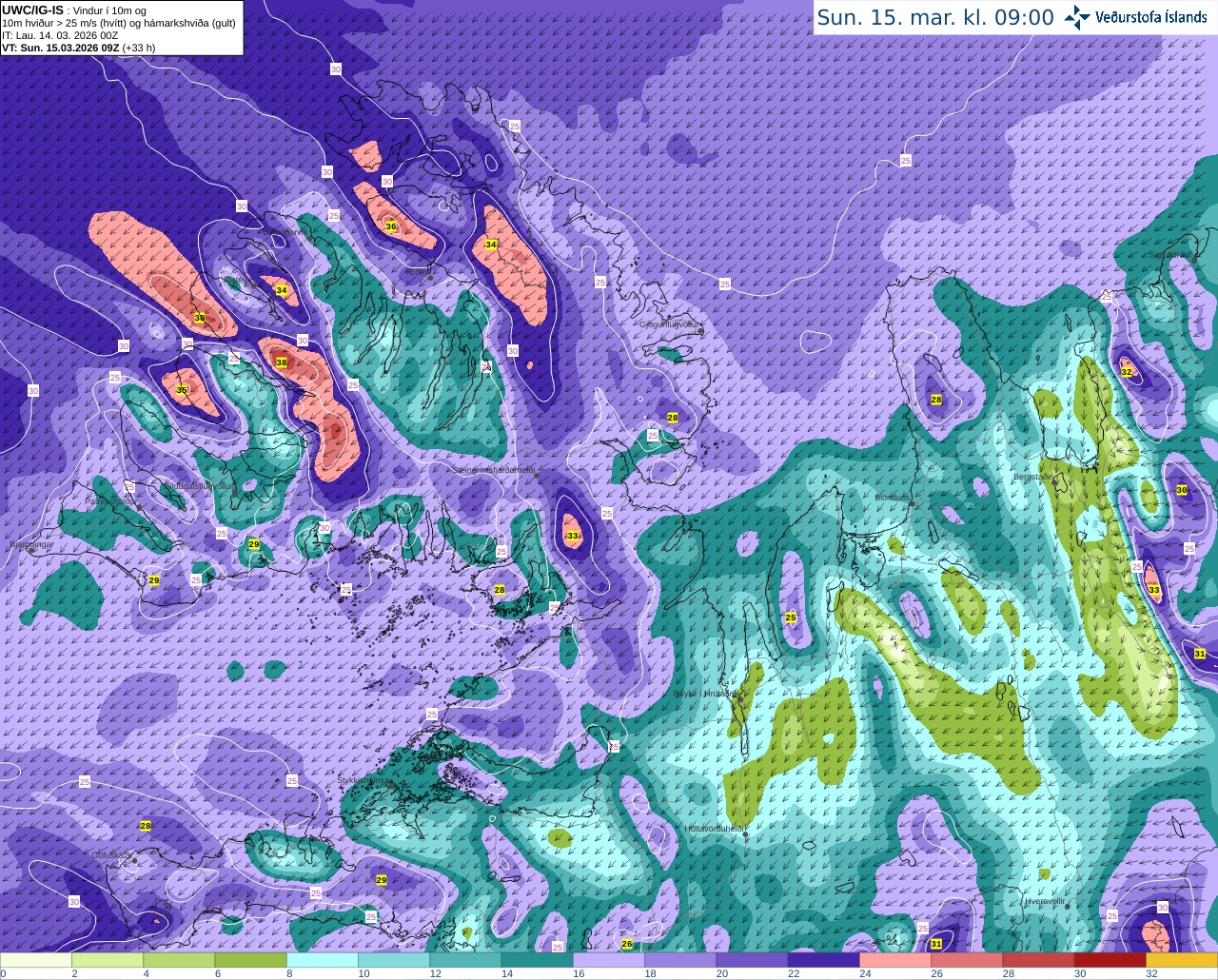Click the 'IT: Lau. 14. 03. 2026 00Z' line
This screenshot has width=1218, height=980.
[x=60, y=35]
